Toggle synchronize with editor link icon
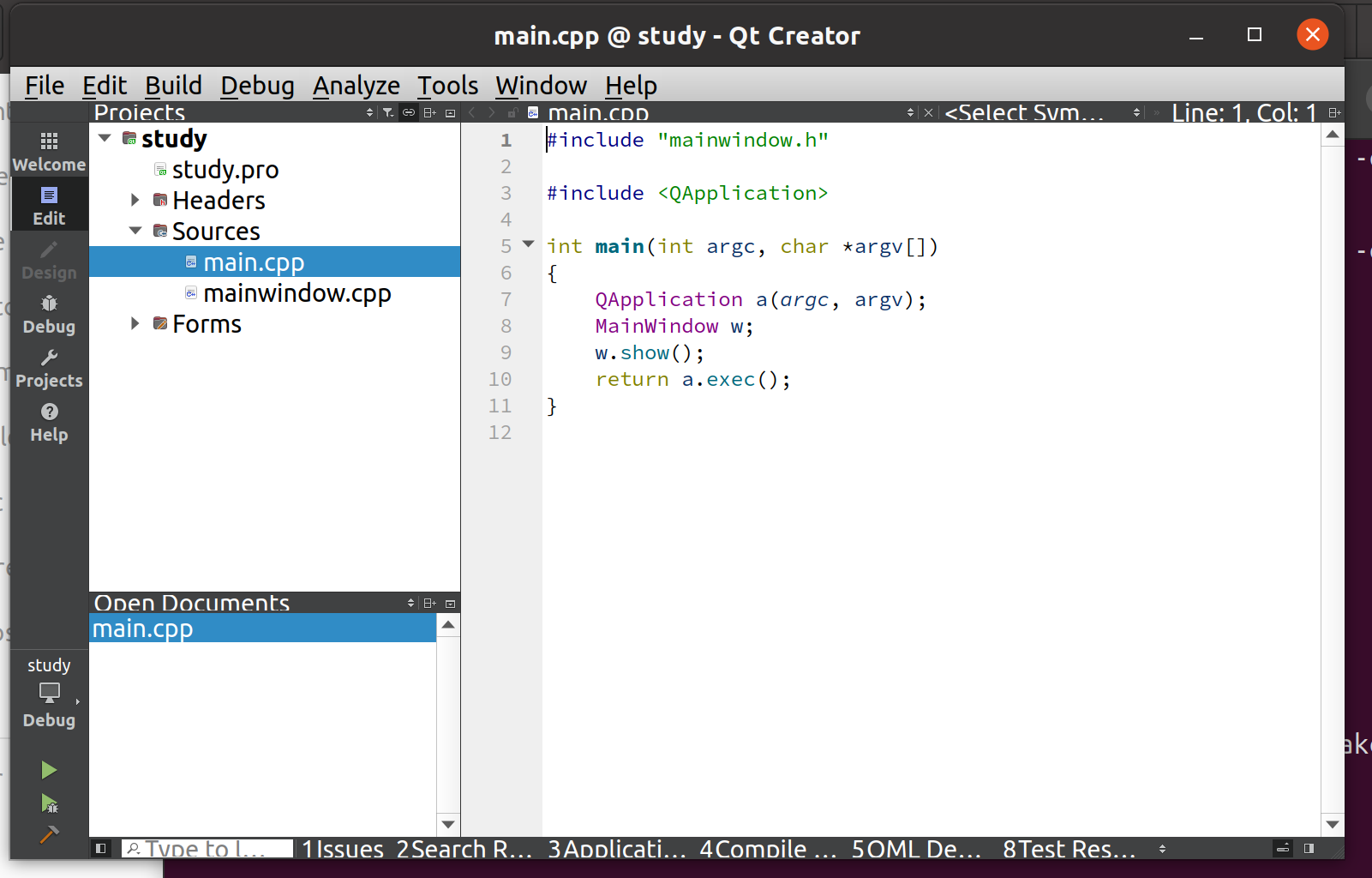 pos(409,112)
